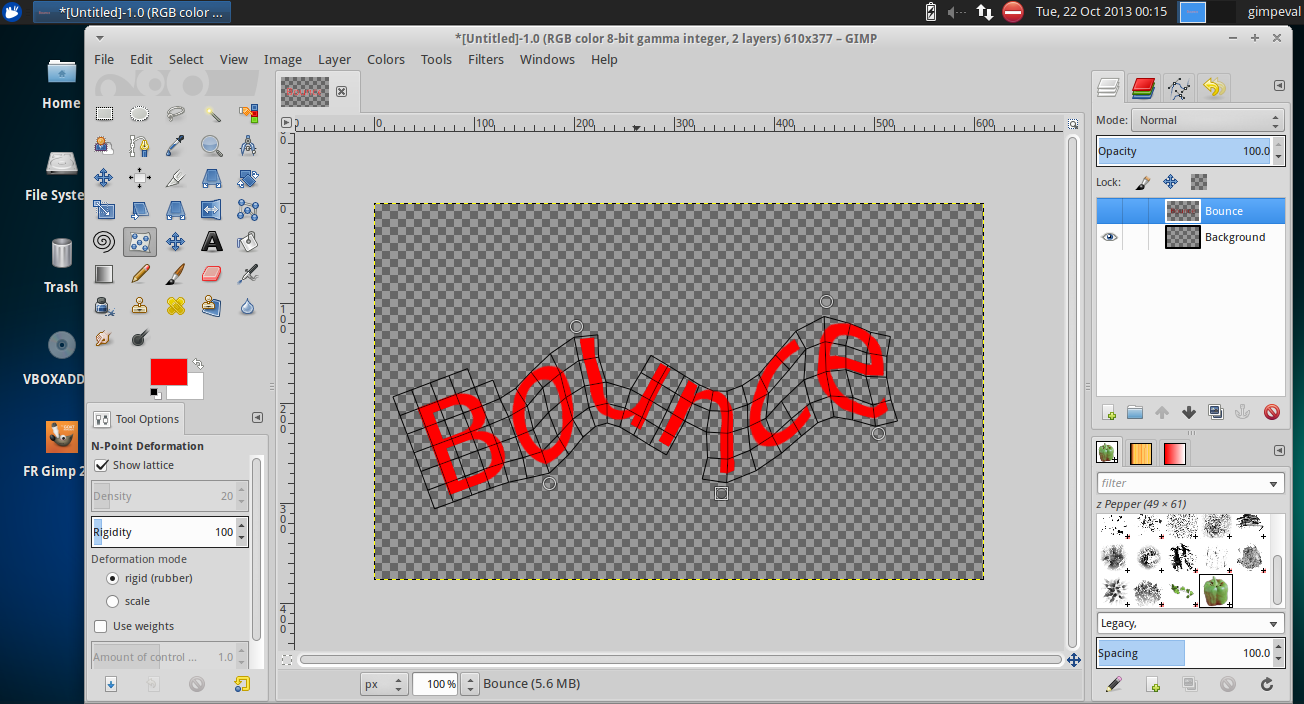Screen dimensions: 1304x704
Task: Create a new layer
Action: point(1109,412)
